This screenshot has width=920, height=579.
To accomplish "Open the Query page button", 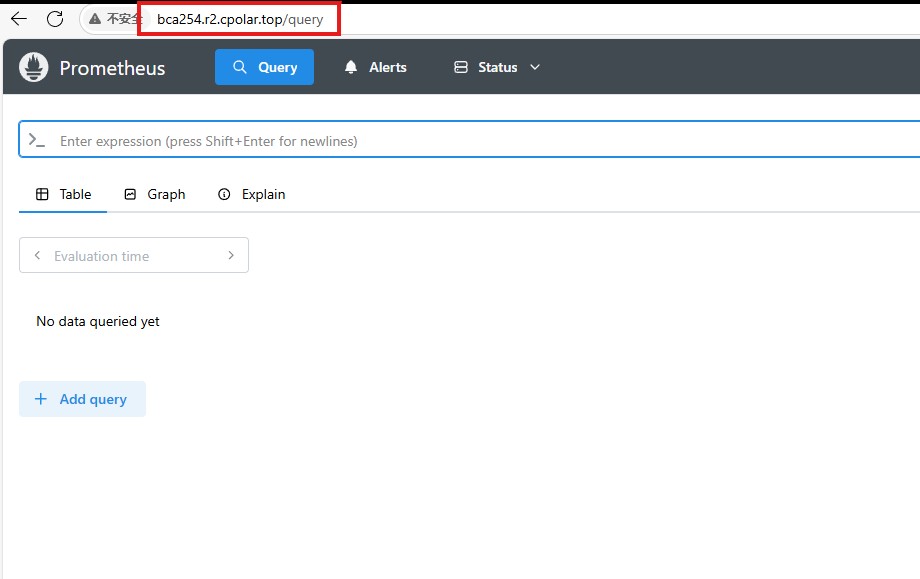I will pyautogui.click(x=264, y=67).
